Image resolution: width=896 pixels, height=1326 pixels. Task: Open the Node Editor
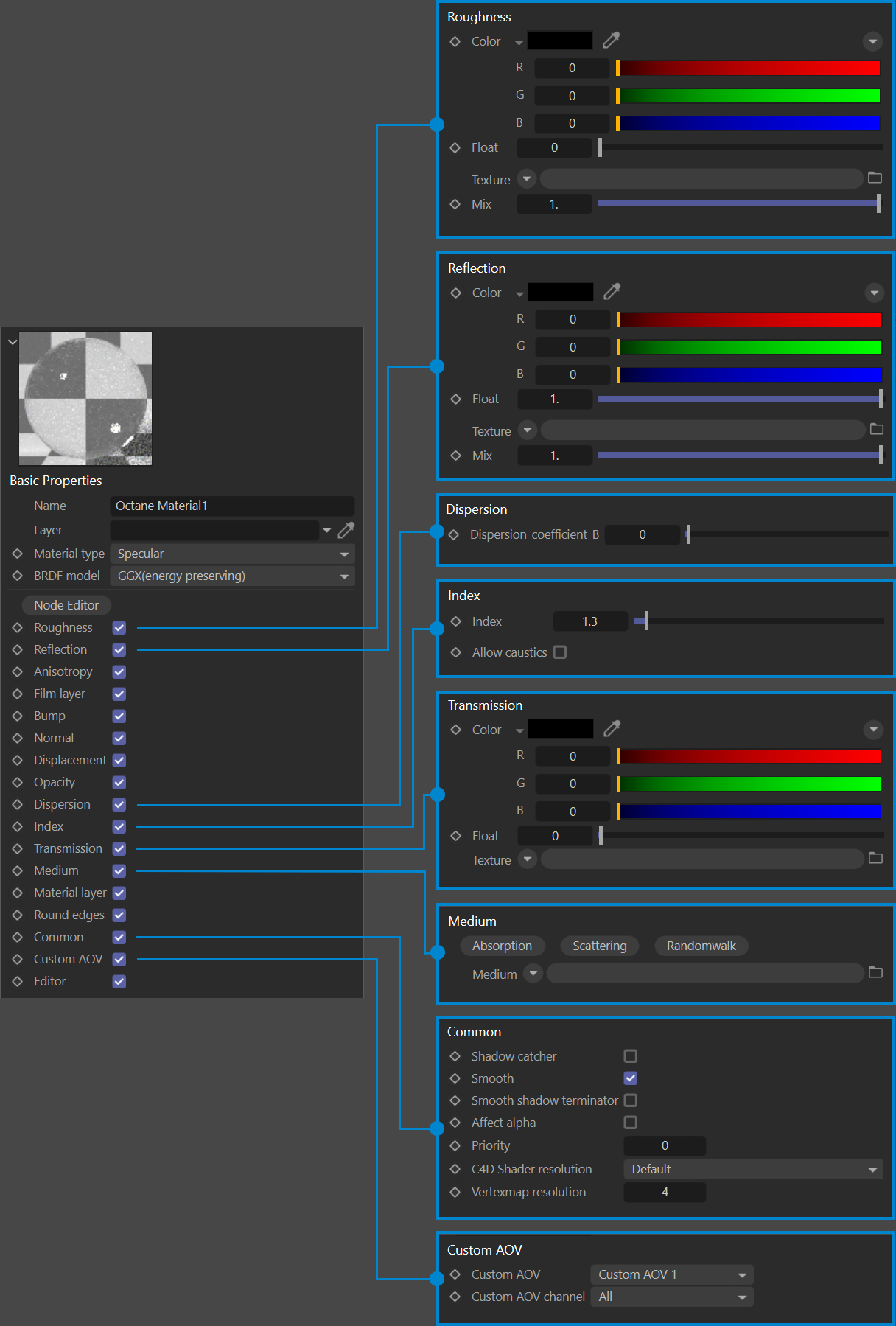[x=66, y=605]
